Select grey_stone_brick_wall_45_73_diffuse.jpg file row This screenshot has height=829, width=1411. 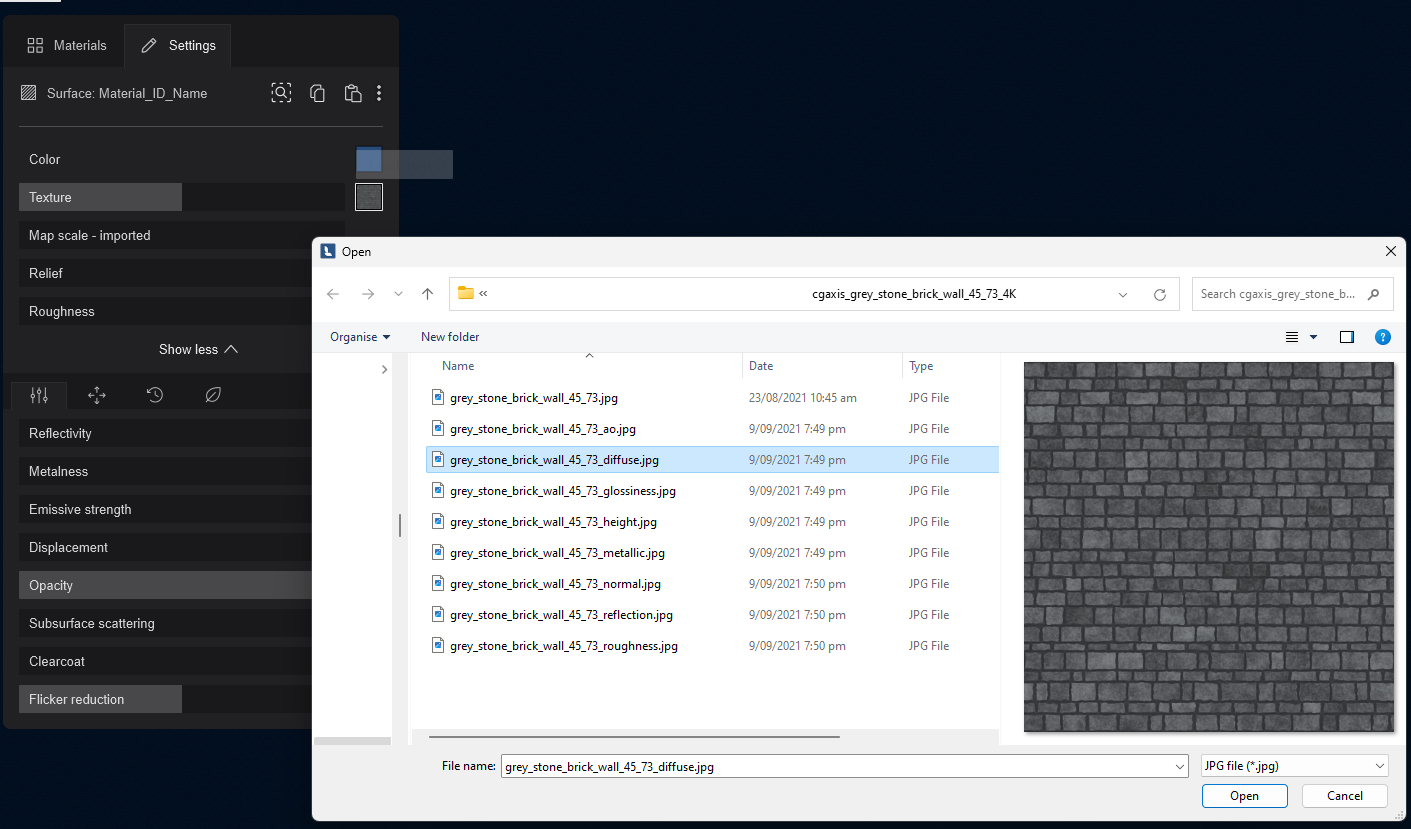coord(712,460)
